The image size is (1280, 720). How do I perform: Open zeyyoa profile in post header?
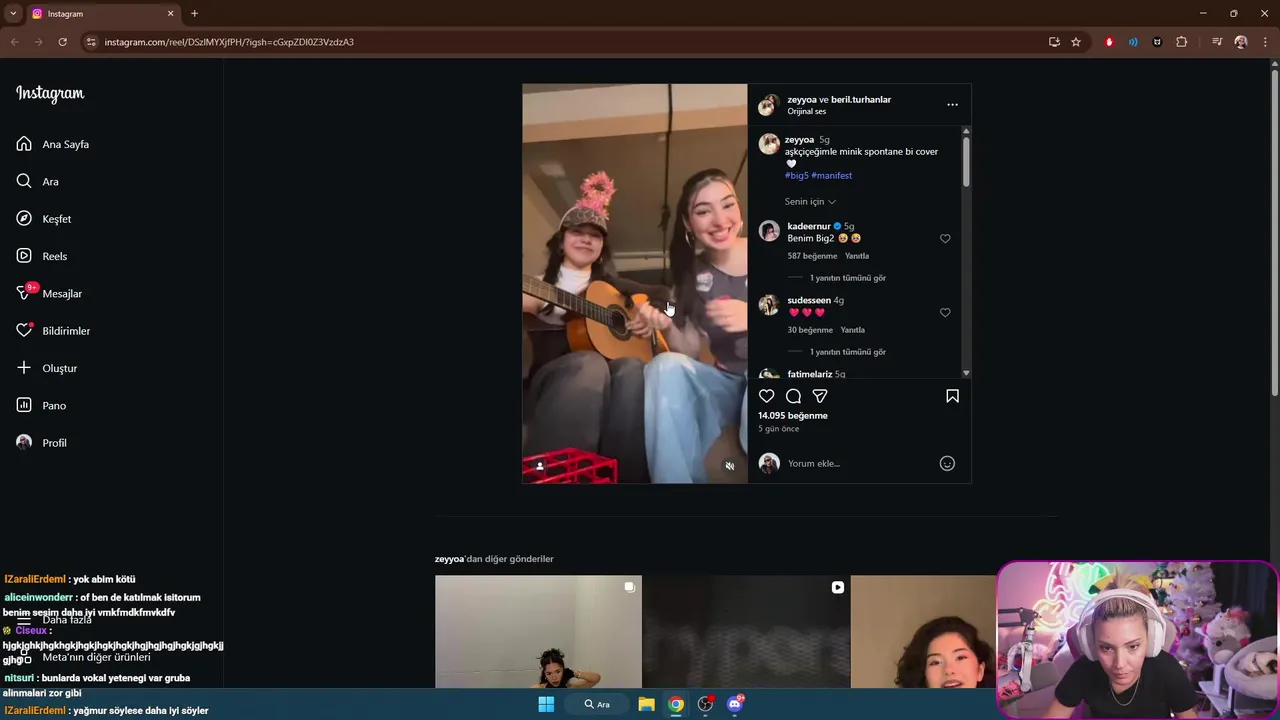tap(802, 100)
